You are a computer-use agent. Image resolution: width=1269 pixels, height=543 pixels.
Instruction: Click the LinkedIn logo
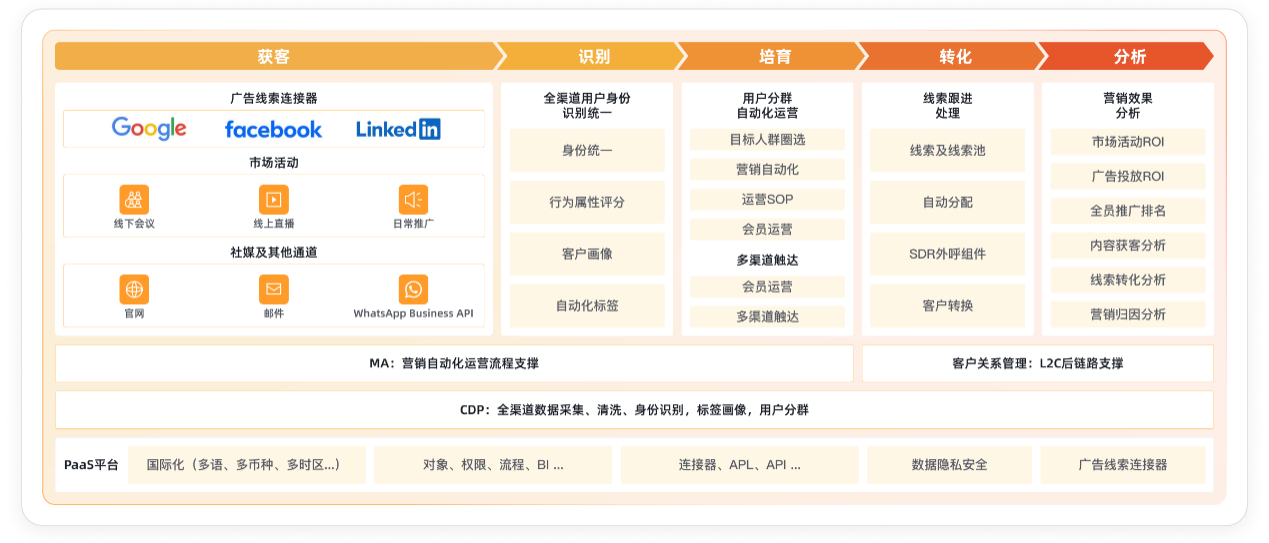tap(398, 129)
